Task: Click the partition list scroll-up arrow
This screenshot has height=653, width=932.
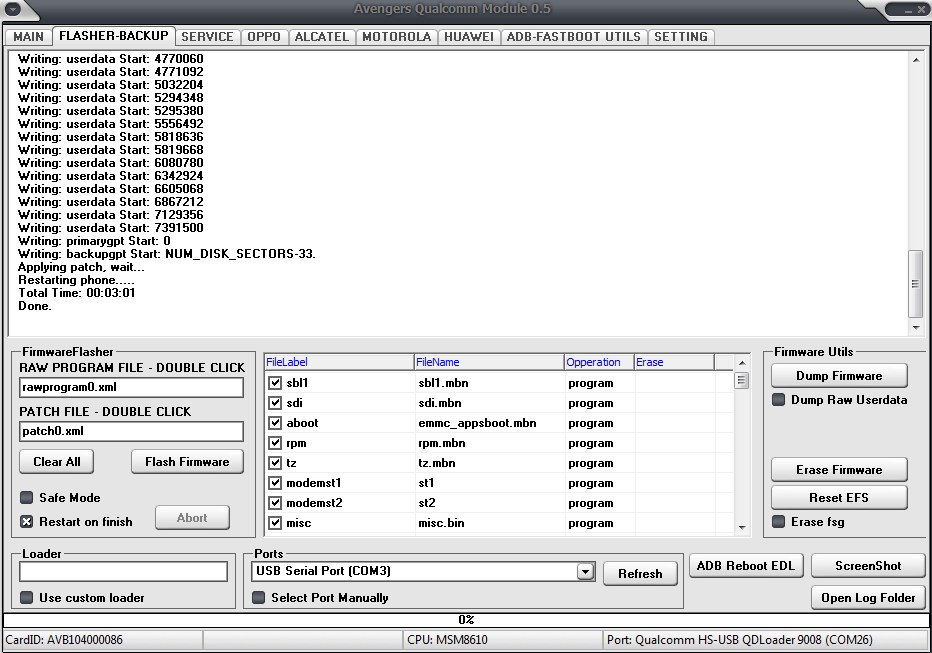Action: (x=742, y=362)
